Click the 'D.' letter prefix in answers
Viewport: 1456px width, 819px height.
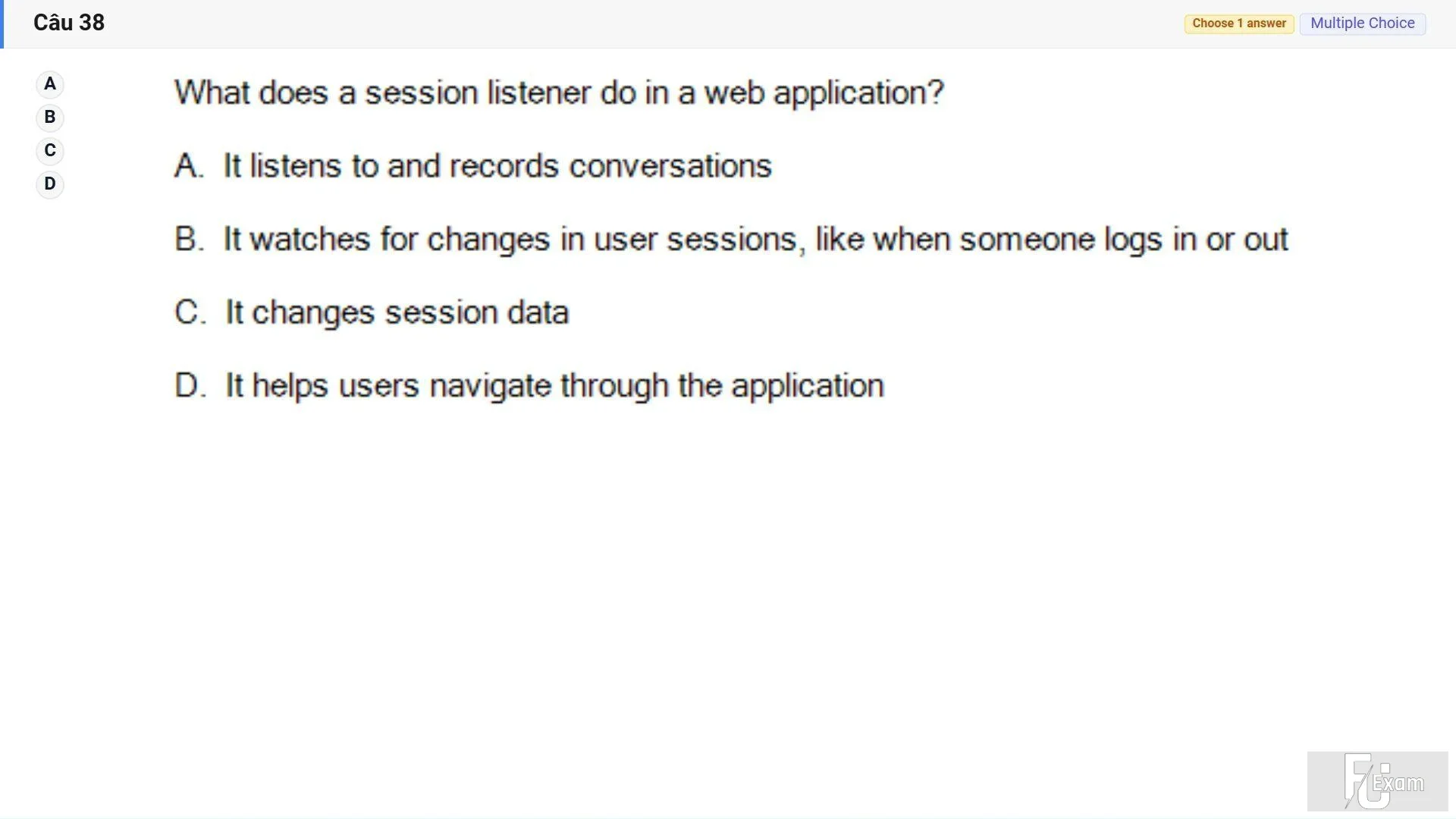tap(190, 385)
